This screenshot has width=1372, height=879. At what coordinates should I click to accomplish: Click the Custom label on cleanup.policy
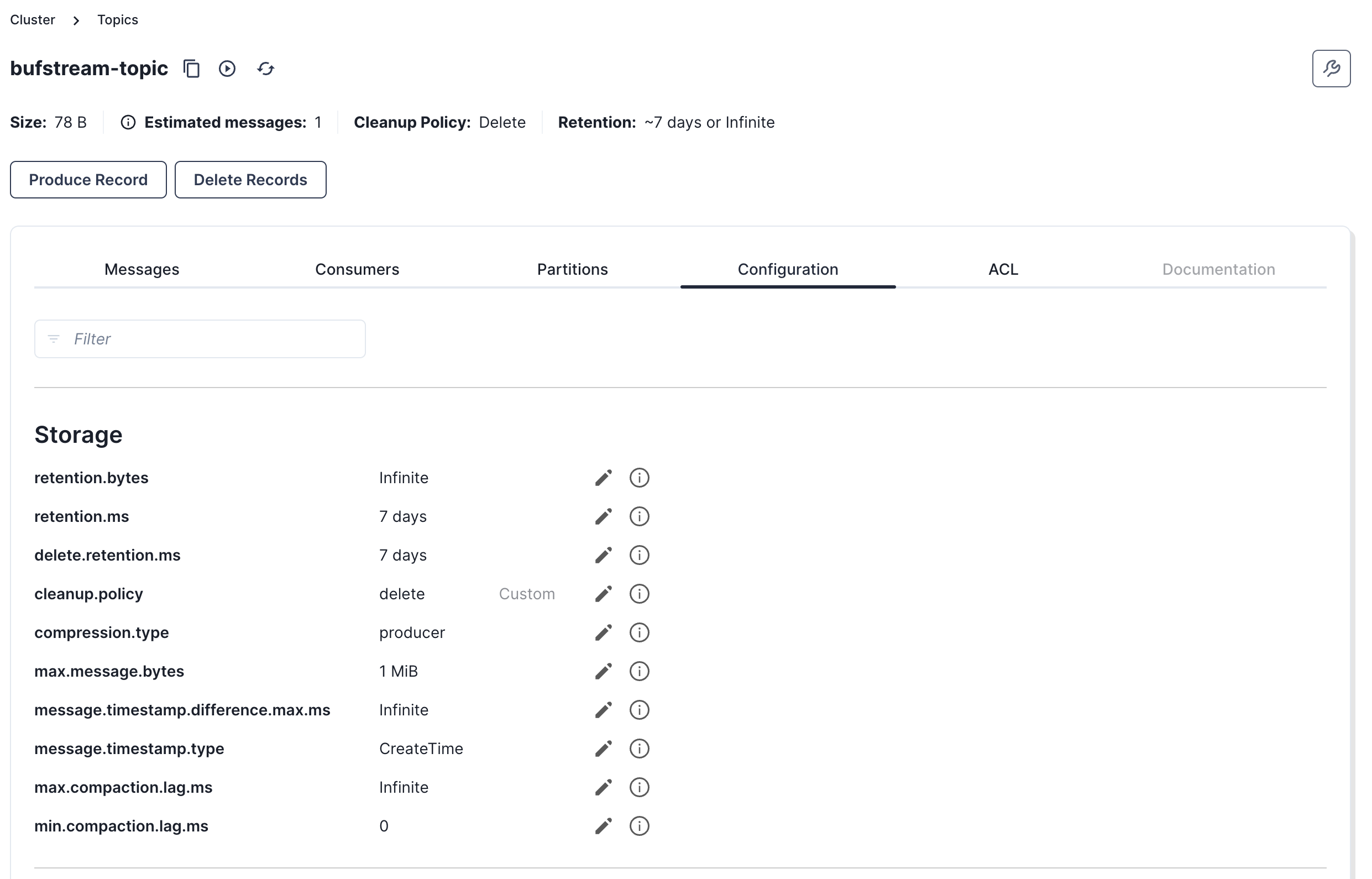click(x=527, y=594)
